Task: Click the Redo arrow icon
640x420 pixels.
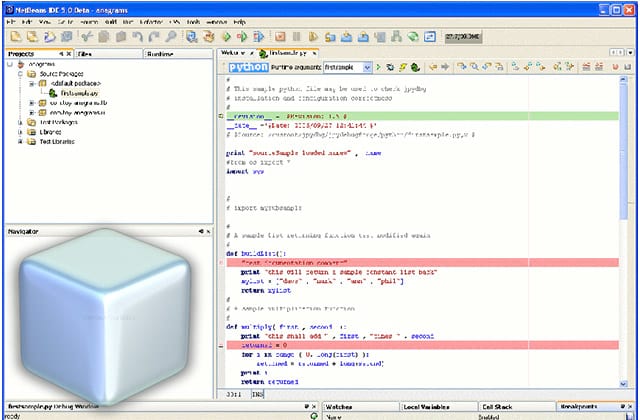Action: [x=154, y=37]
